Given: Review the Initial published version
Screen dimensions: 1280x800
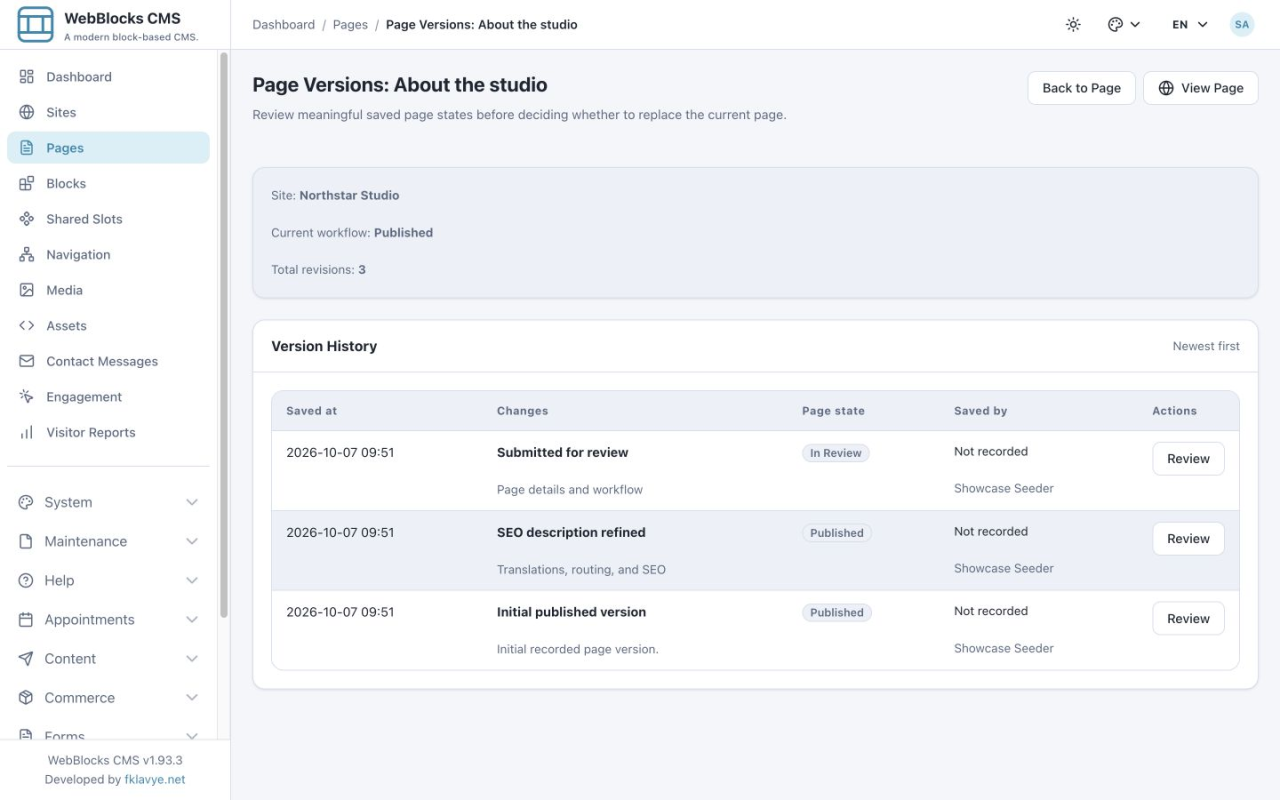Looking at the screenshot, I should [x=1188, y=619].
